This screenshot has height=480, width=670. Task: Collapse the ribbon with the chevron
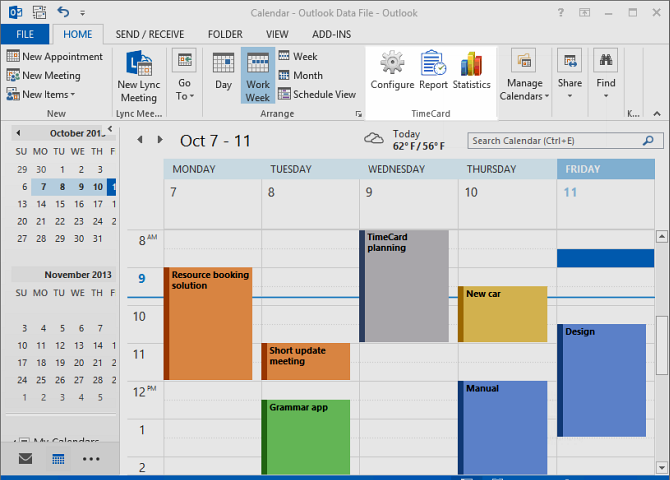tap(657, 114)
